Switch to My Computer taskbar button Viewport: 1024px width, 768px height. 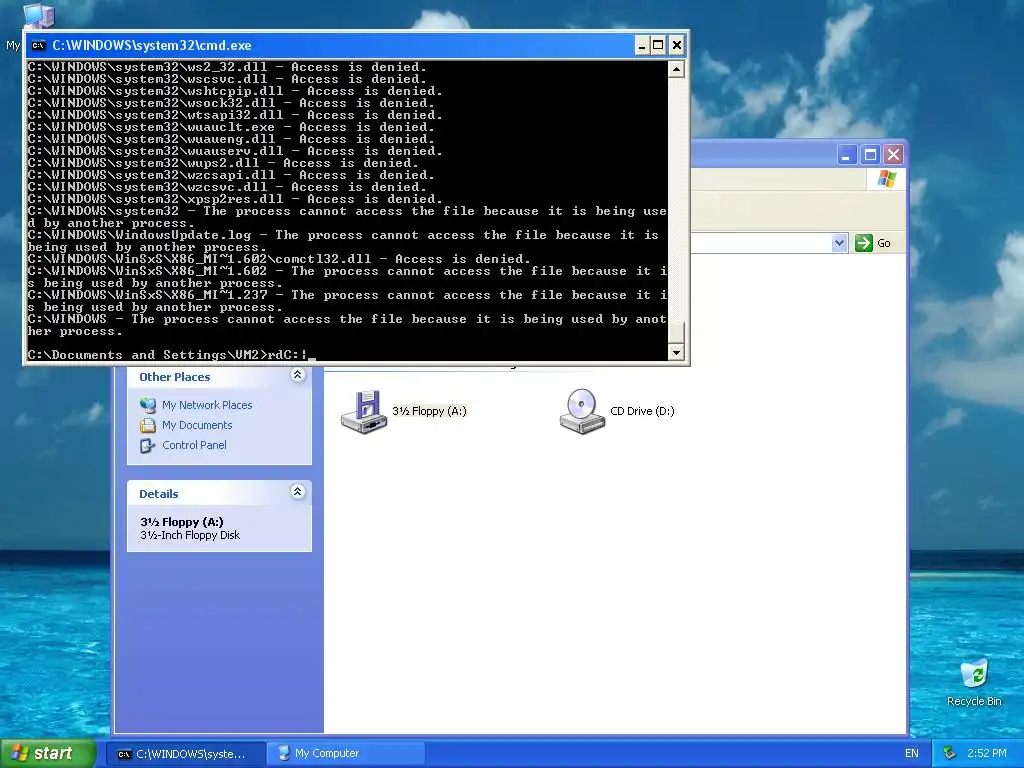pos(347,754)
